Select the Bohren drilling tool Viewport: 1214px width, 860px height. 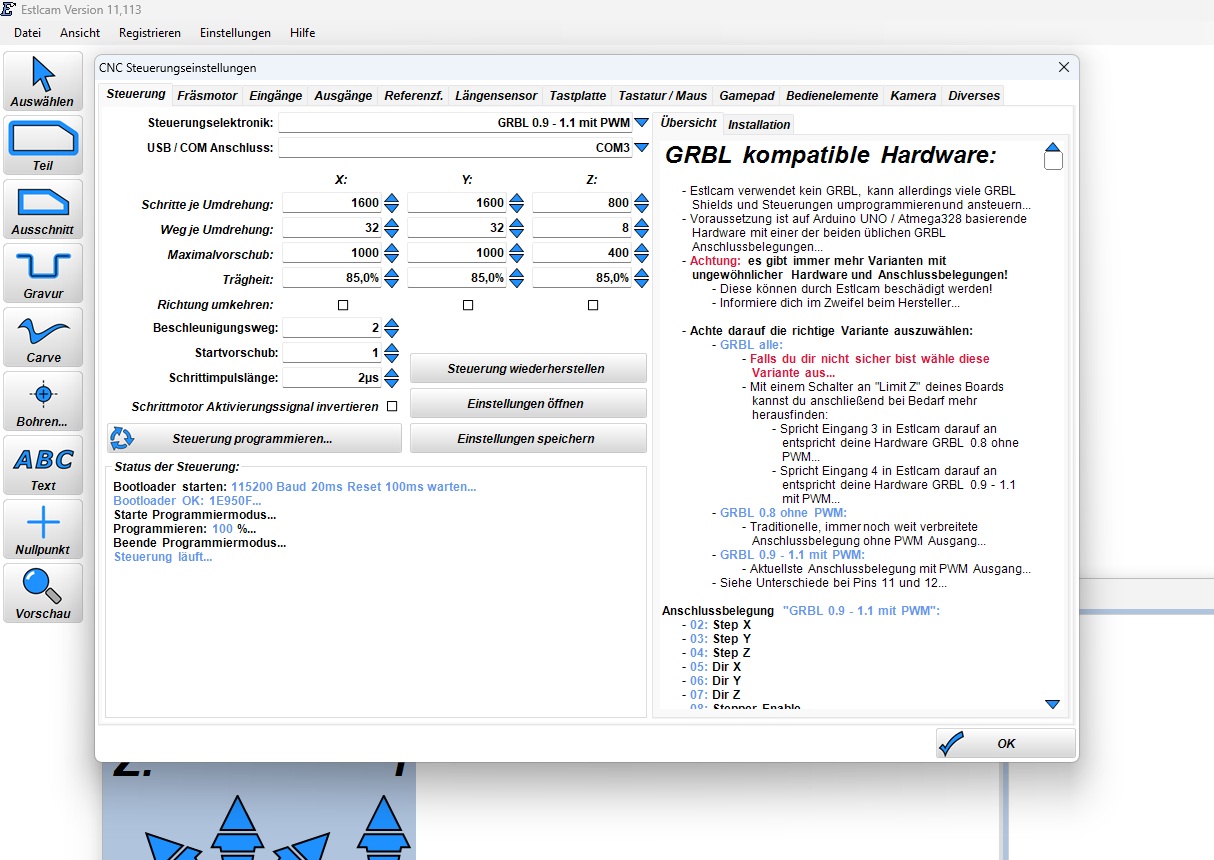[43, 401]
